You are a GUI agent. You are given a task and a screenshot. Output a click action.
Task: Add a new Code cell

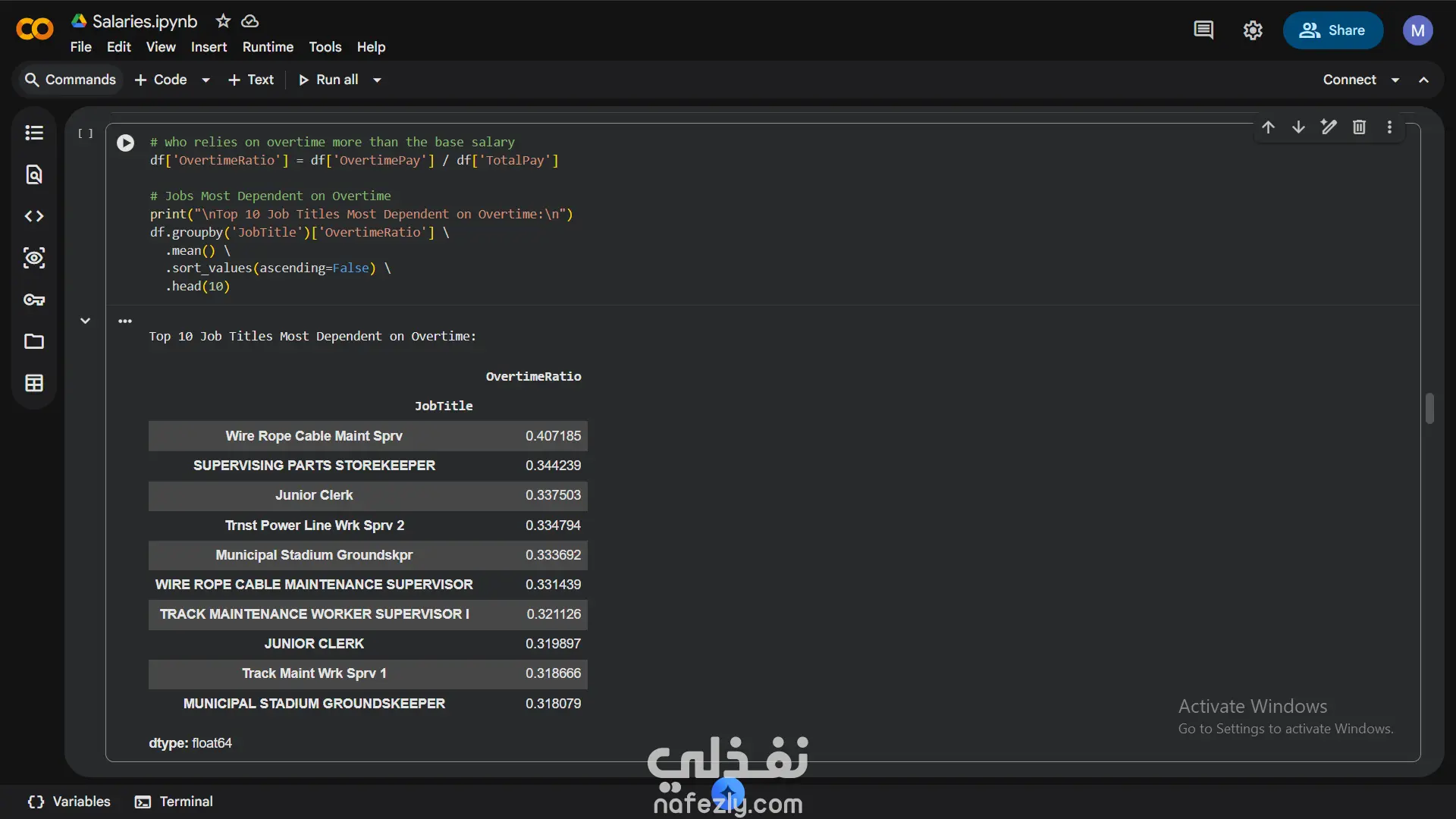click(x=160, y=80)
